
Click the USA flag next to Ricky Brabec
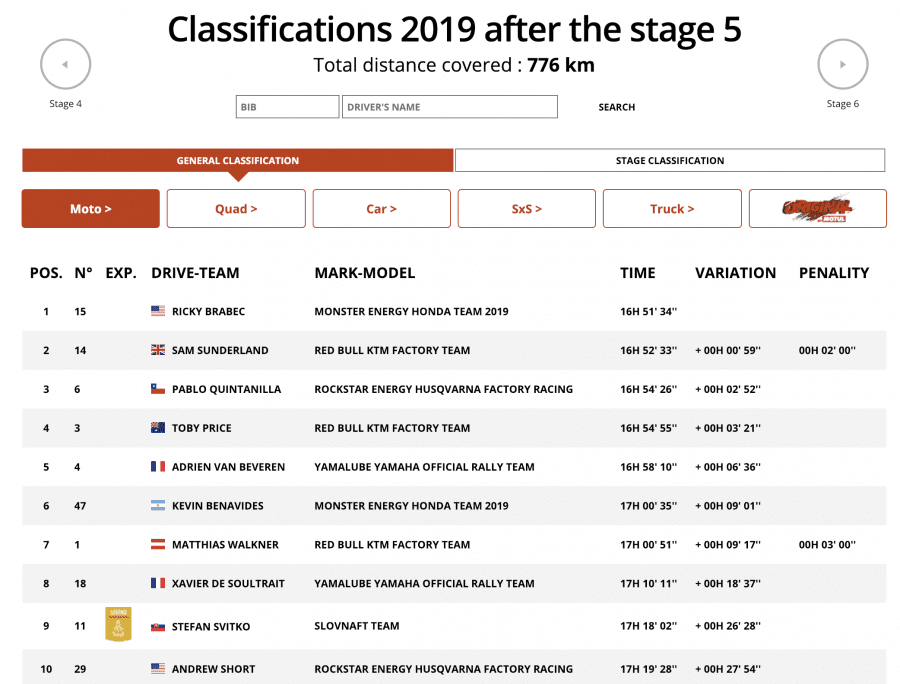(x=158, y=312)
